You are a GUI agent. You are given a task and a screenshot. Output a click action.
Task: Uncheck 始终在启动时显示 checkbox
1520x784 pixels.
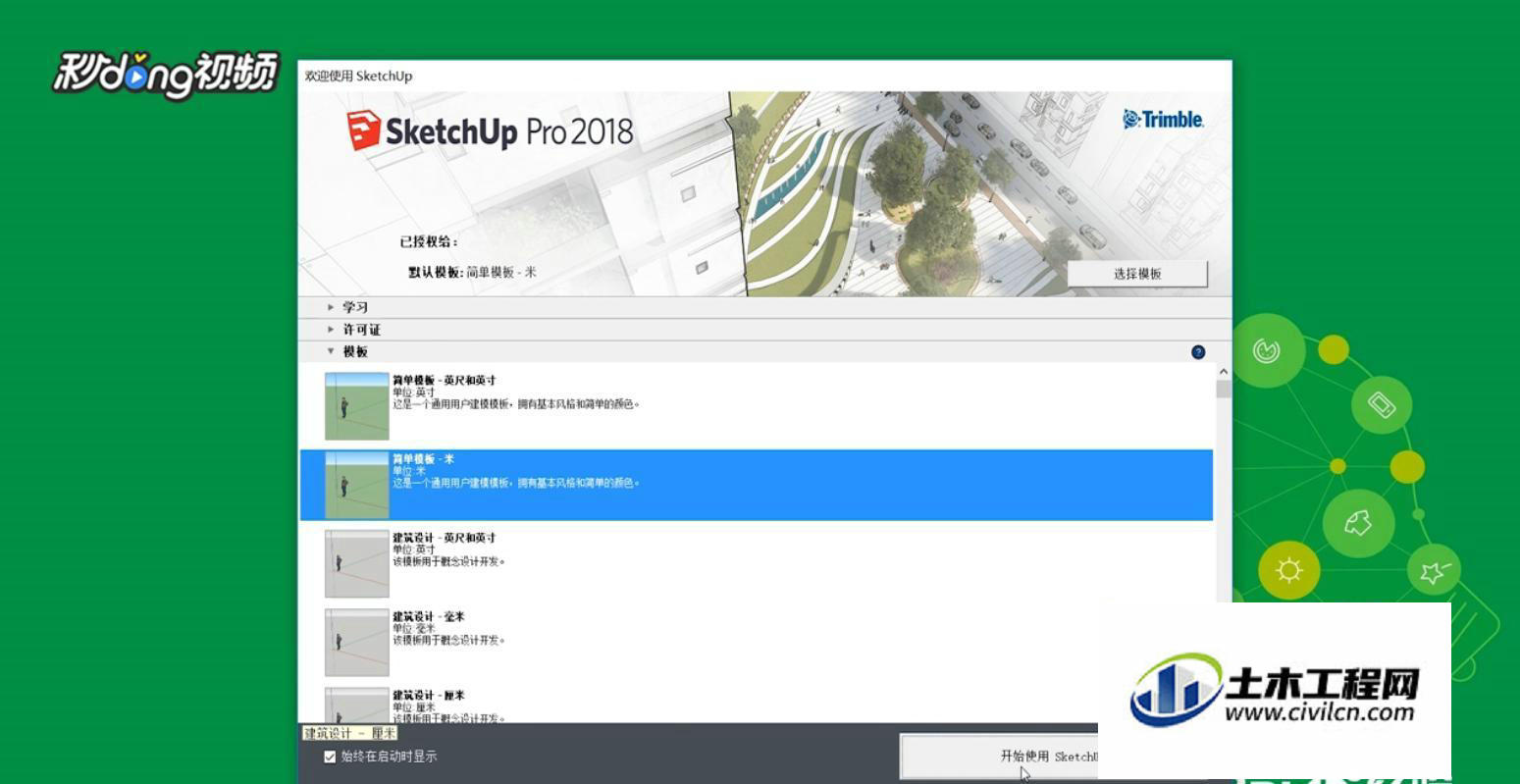click(x=330, y=757)
